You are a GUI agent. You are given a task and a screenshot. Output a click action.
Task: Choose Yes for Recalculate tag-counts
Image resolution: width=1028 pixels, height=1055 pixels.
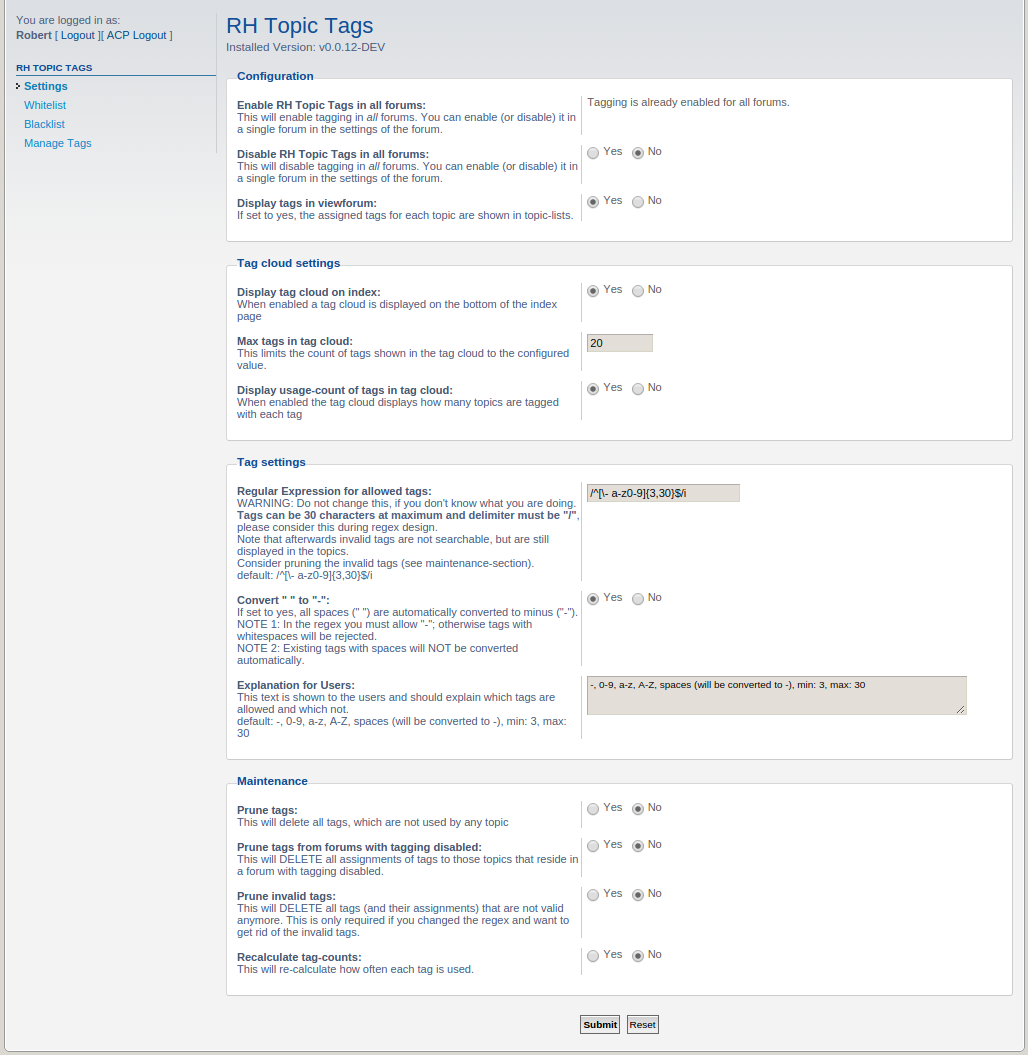[x=593, y=956]
